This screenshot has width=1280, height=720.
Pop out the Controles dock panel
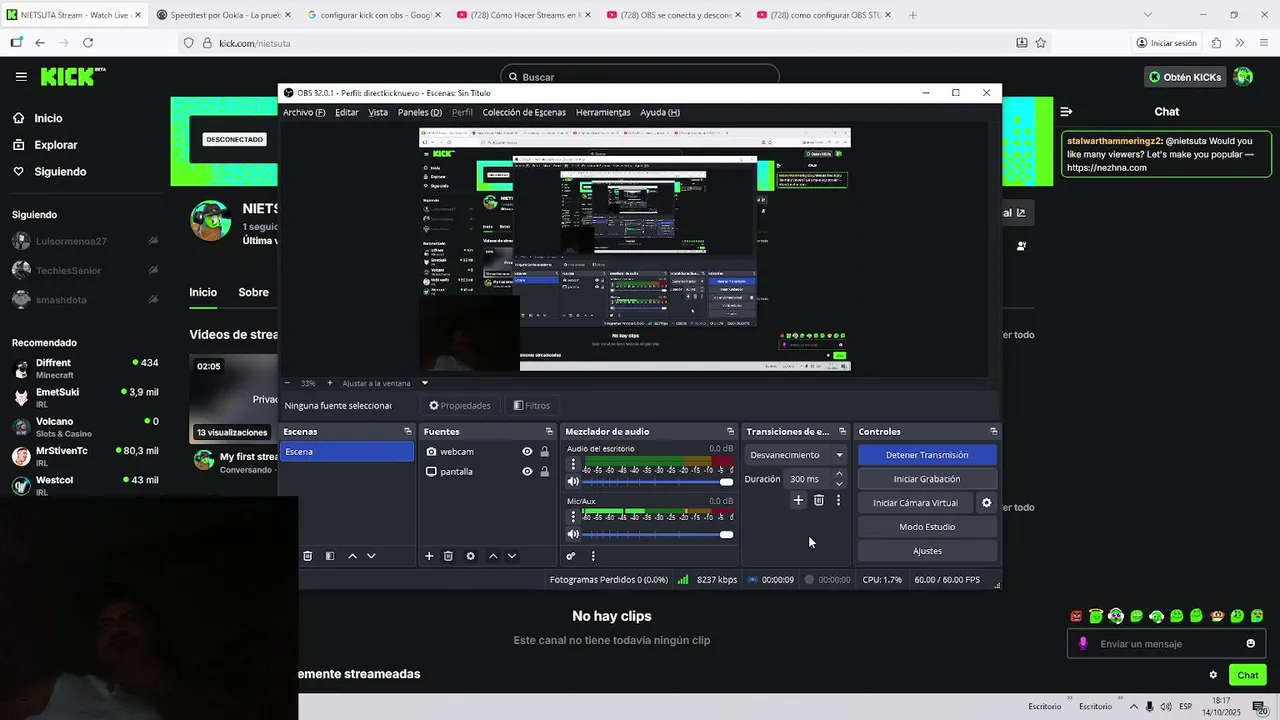[x=993, y=431]
